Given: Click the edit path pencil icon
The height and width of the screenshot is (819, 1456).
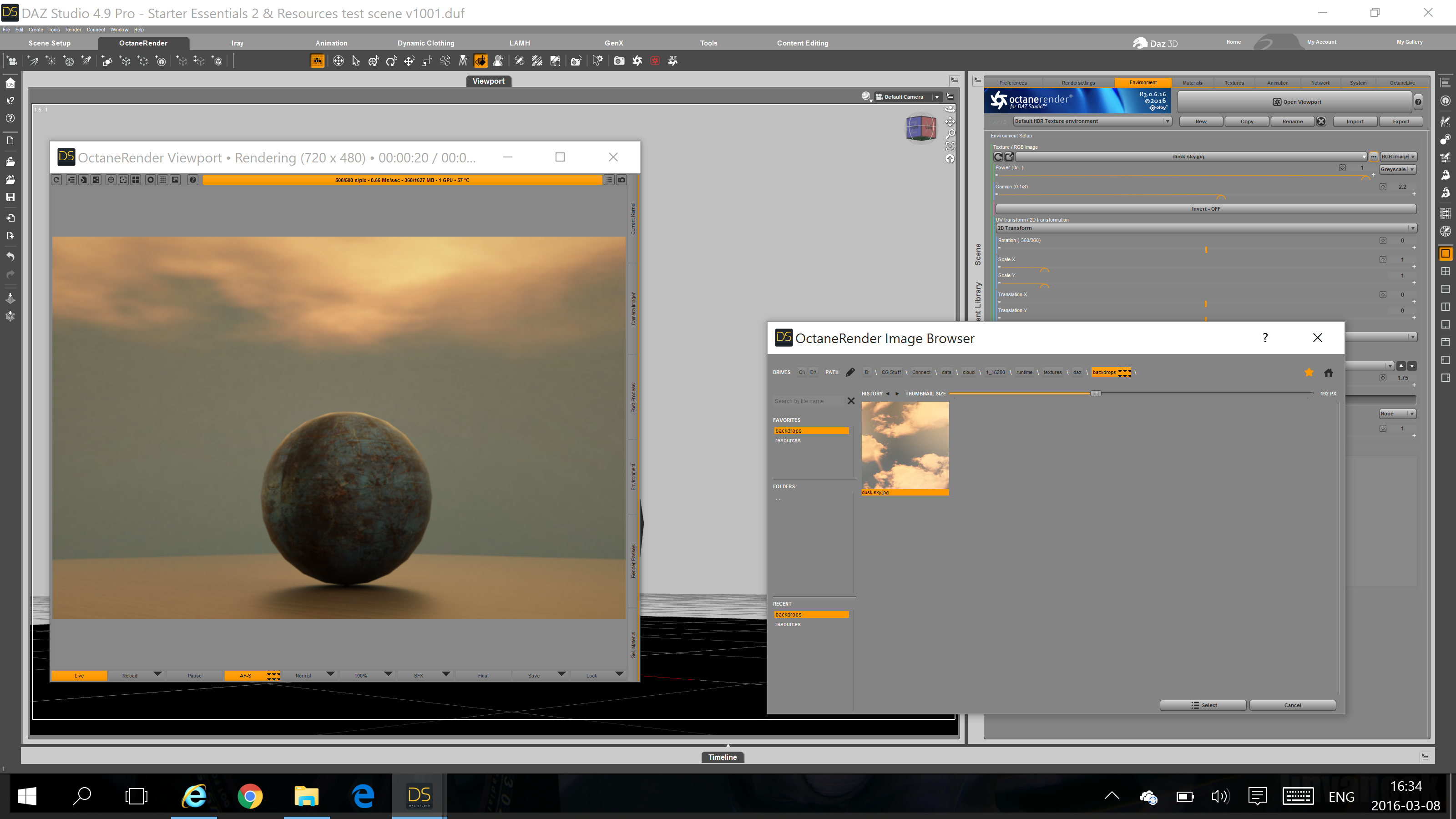Looking at the screenshot, I should (850, 372).
